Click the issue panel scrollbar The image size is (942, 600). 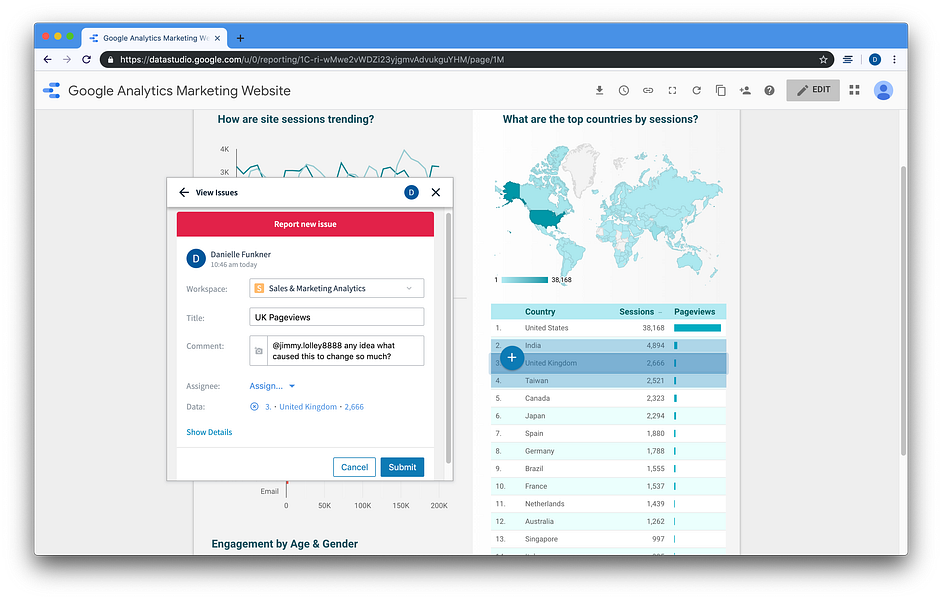(x=448, y=339)
